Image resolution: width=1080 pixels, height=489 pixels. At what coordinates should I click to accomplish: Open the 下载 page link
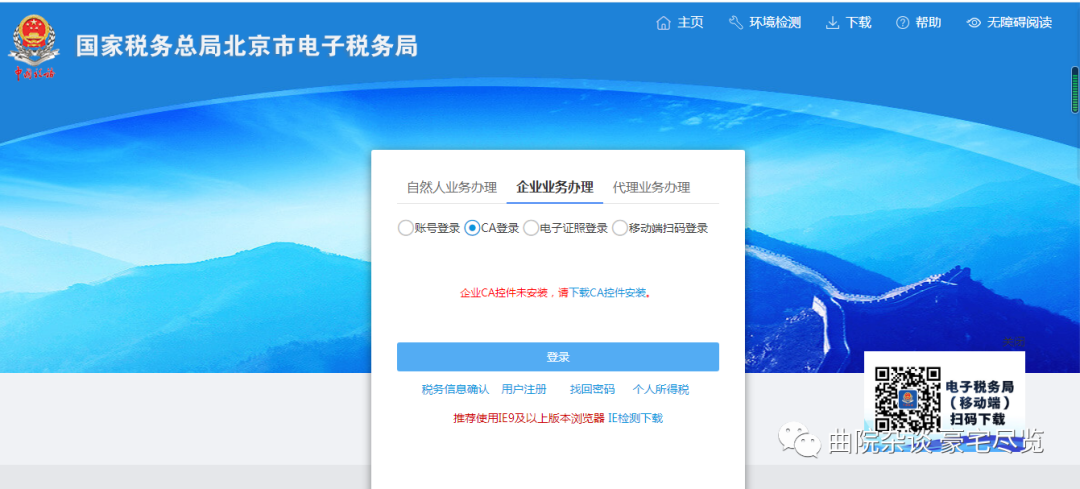(858, 23)
